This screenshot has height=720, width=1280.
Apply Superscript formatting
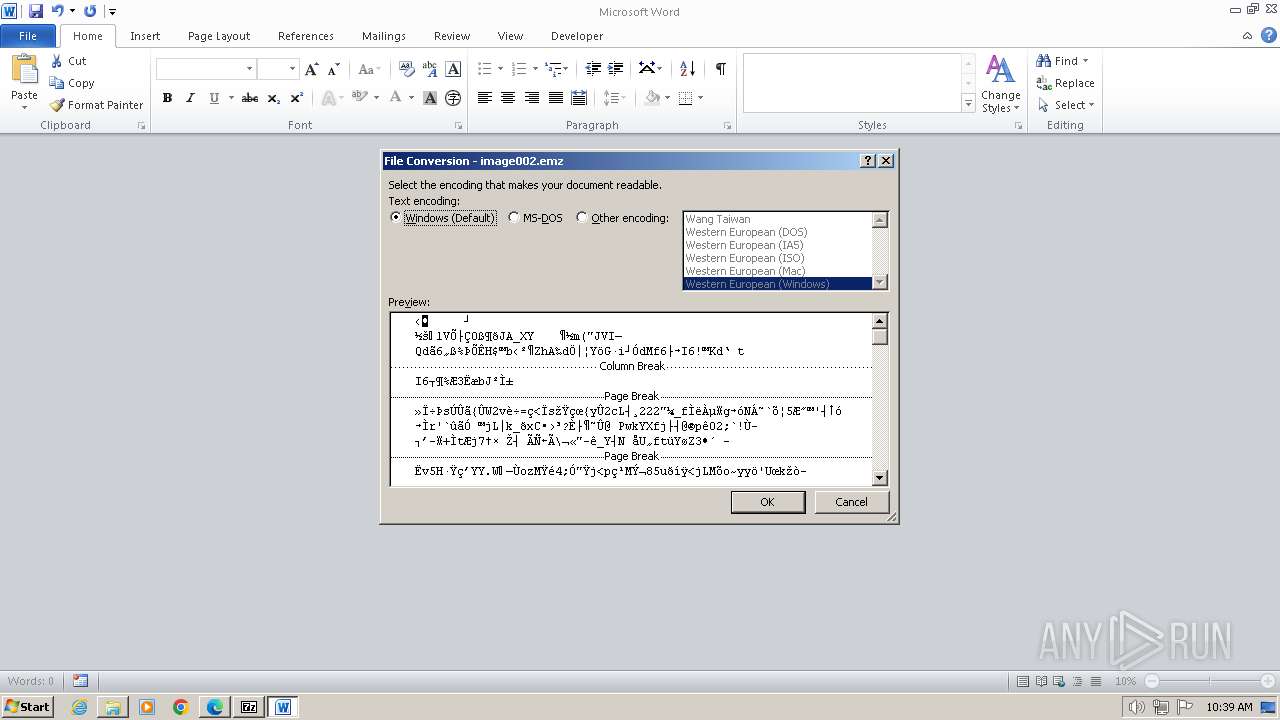(297, 98)
